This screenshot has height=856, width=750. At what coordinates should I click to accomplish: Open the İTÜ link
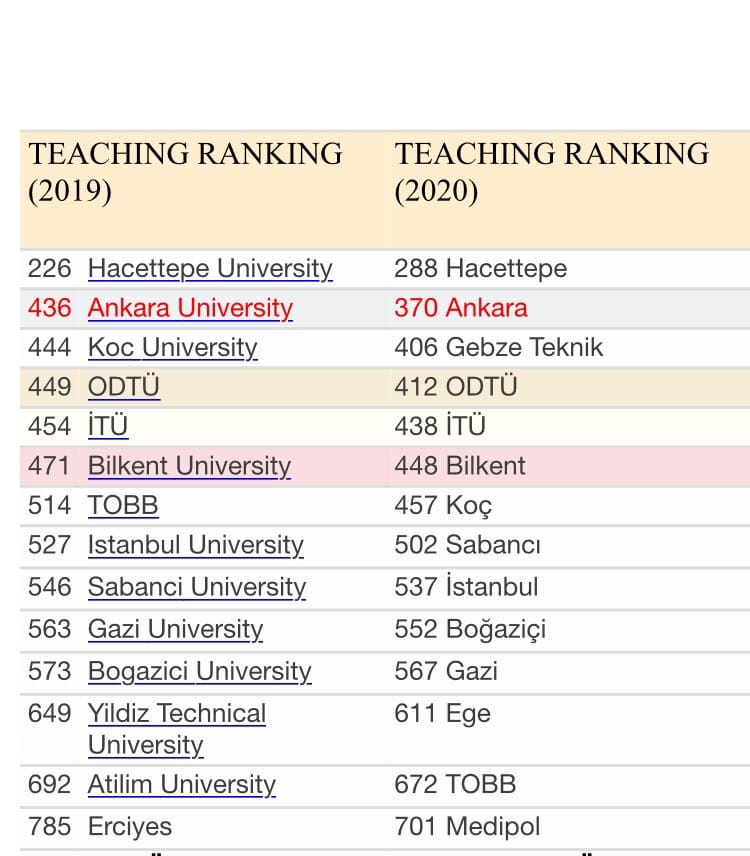point(108,426)
